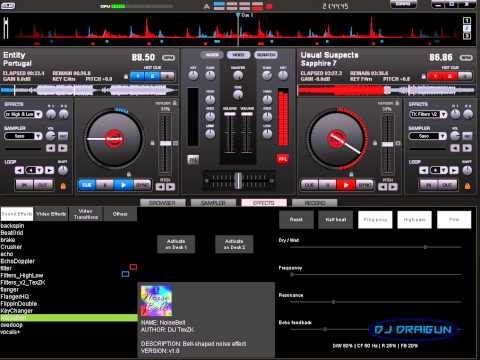
Task: Start playback on the left deck
Action: click(x=123, y=185)
